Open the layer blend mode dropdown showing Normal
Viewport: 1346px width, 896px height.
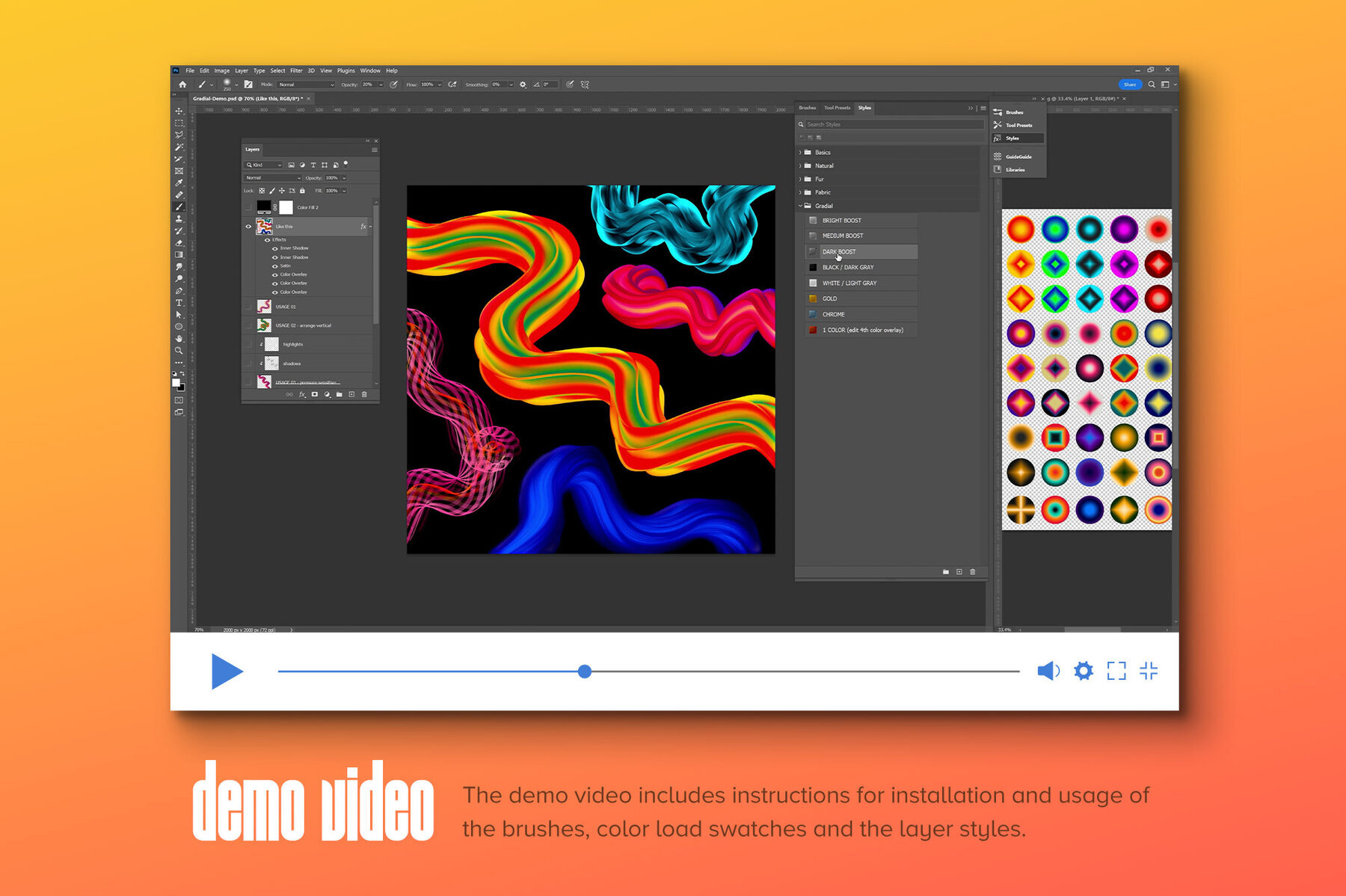point(272,178)
